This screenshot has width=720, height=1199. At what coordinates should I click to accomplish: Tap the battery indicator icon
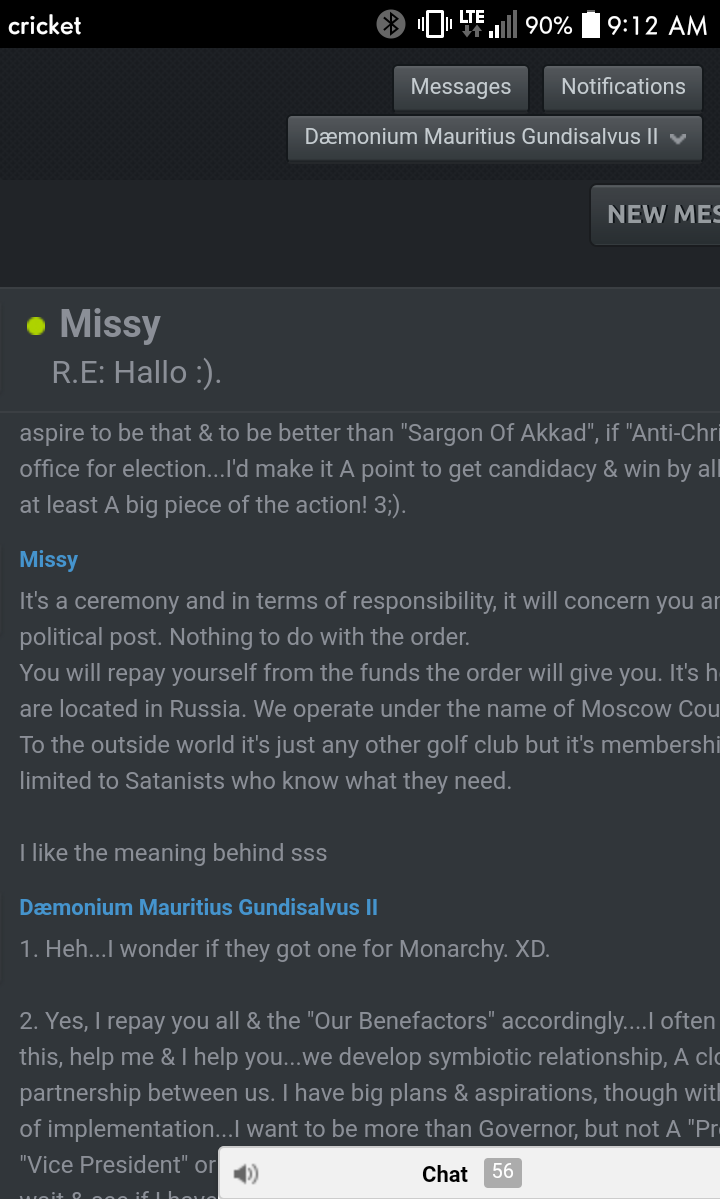point(591,24)
